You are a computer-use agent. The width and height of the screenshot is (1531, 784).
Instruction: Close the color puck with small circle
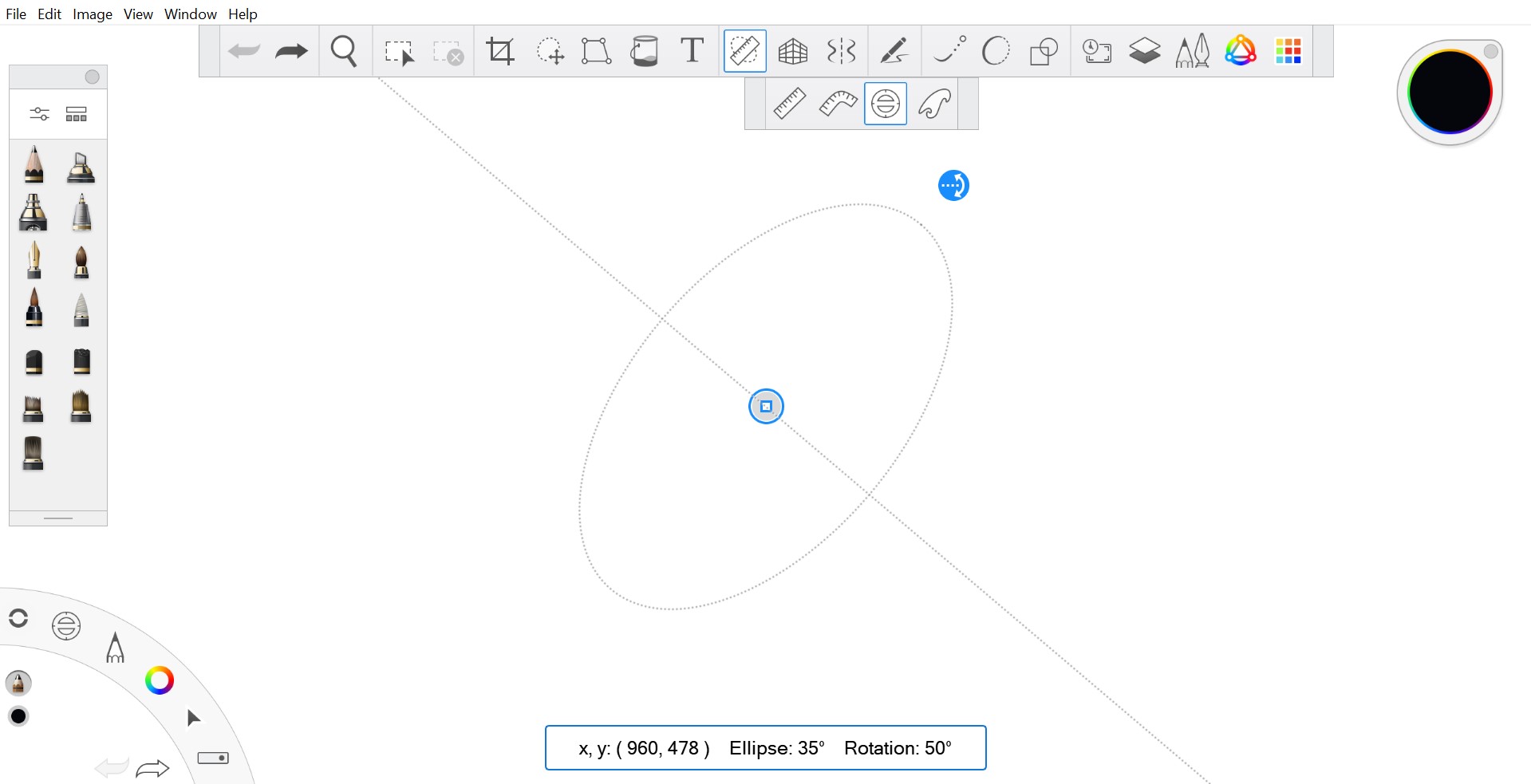(1491, 52)
